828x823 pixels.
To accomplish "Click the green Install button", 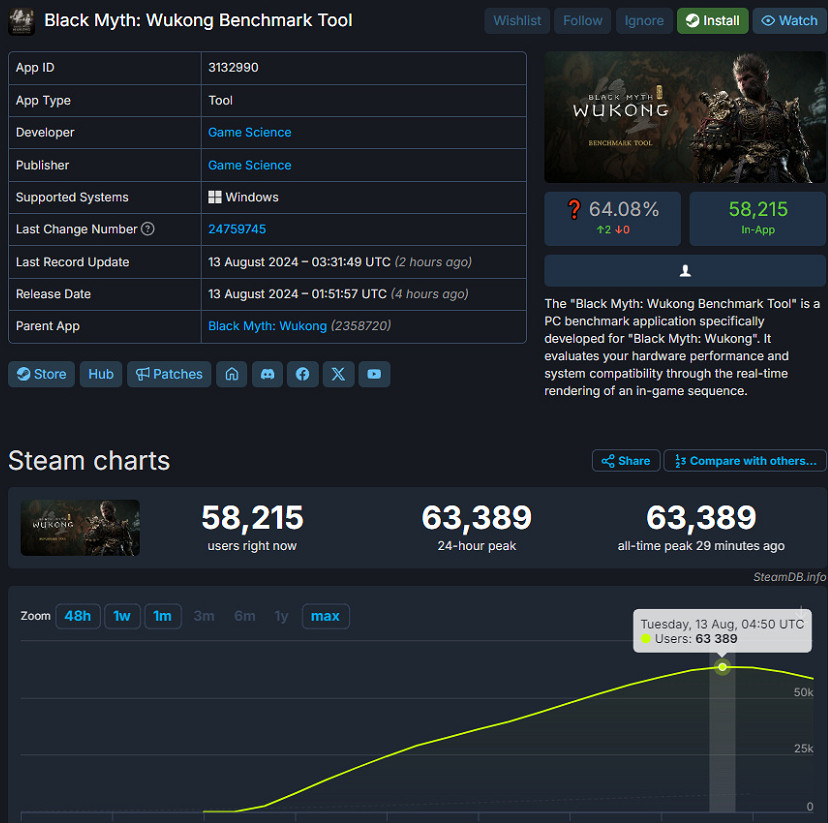I will (x=712, y=21).
